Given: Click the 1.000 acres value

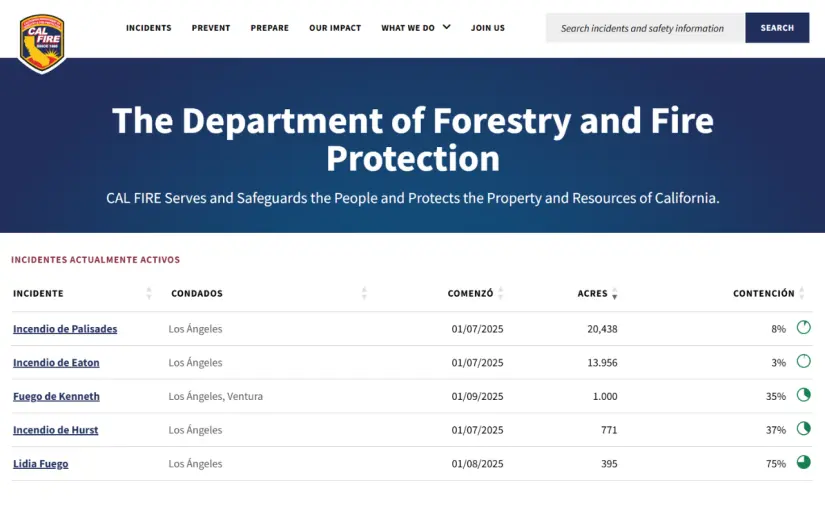Looking at the screenshot, I should click(x=605, y=396).
